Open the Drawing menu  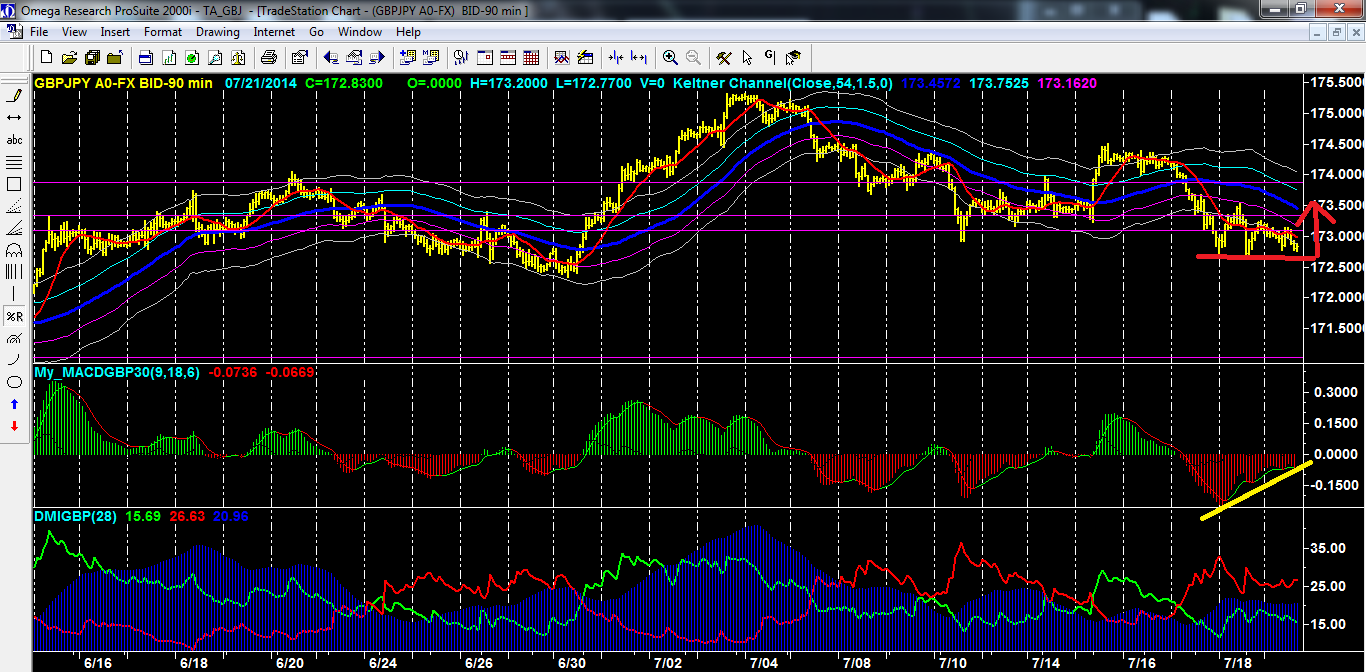coord(217,32)
